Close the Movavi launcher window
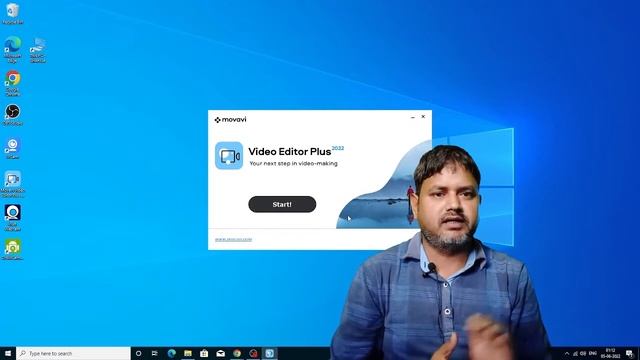The height and width of the screenshot is (360, 640). 423,117
